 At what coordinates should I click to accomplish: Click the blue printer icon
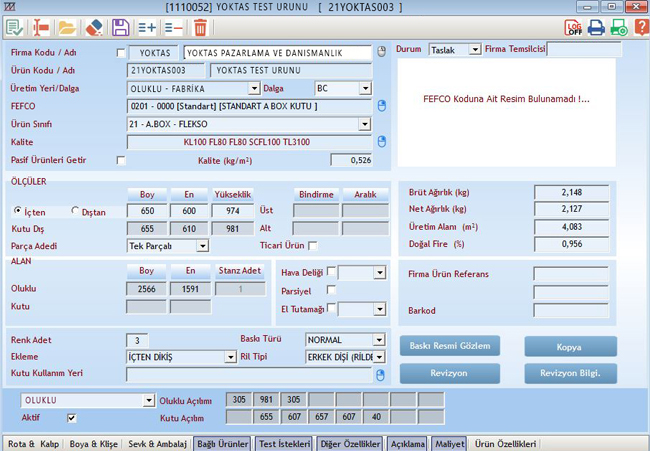click(x=597, y=27)
